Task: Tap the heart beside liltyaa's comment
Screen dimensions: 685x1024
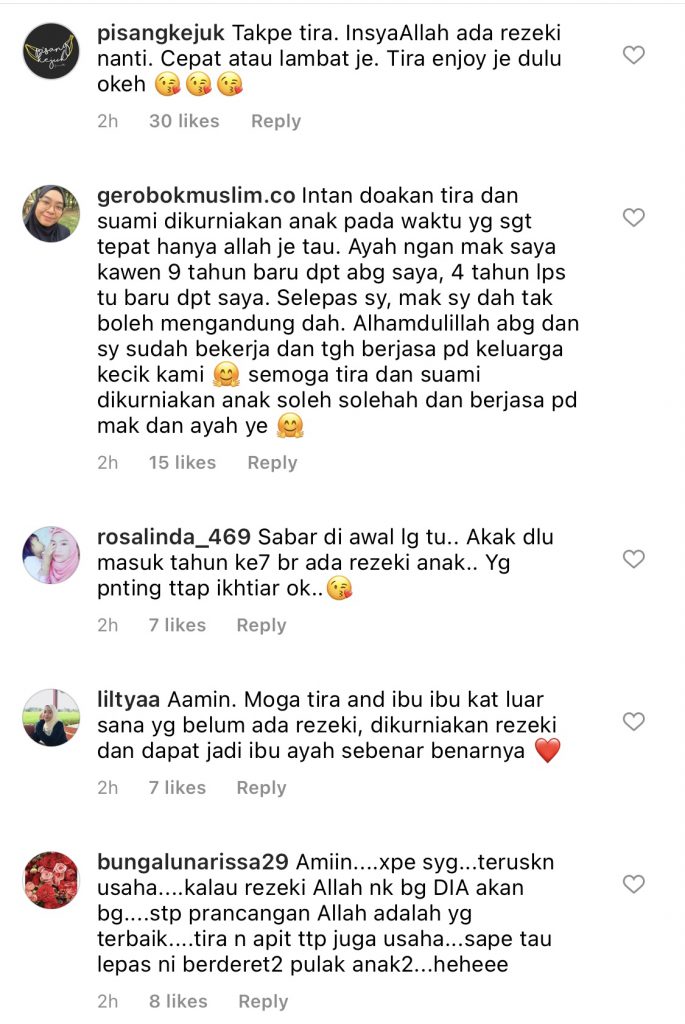Action: (x=633, y=722)
